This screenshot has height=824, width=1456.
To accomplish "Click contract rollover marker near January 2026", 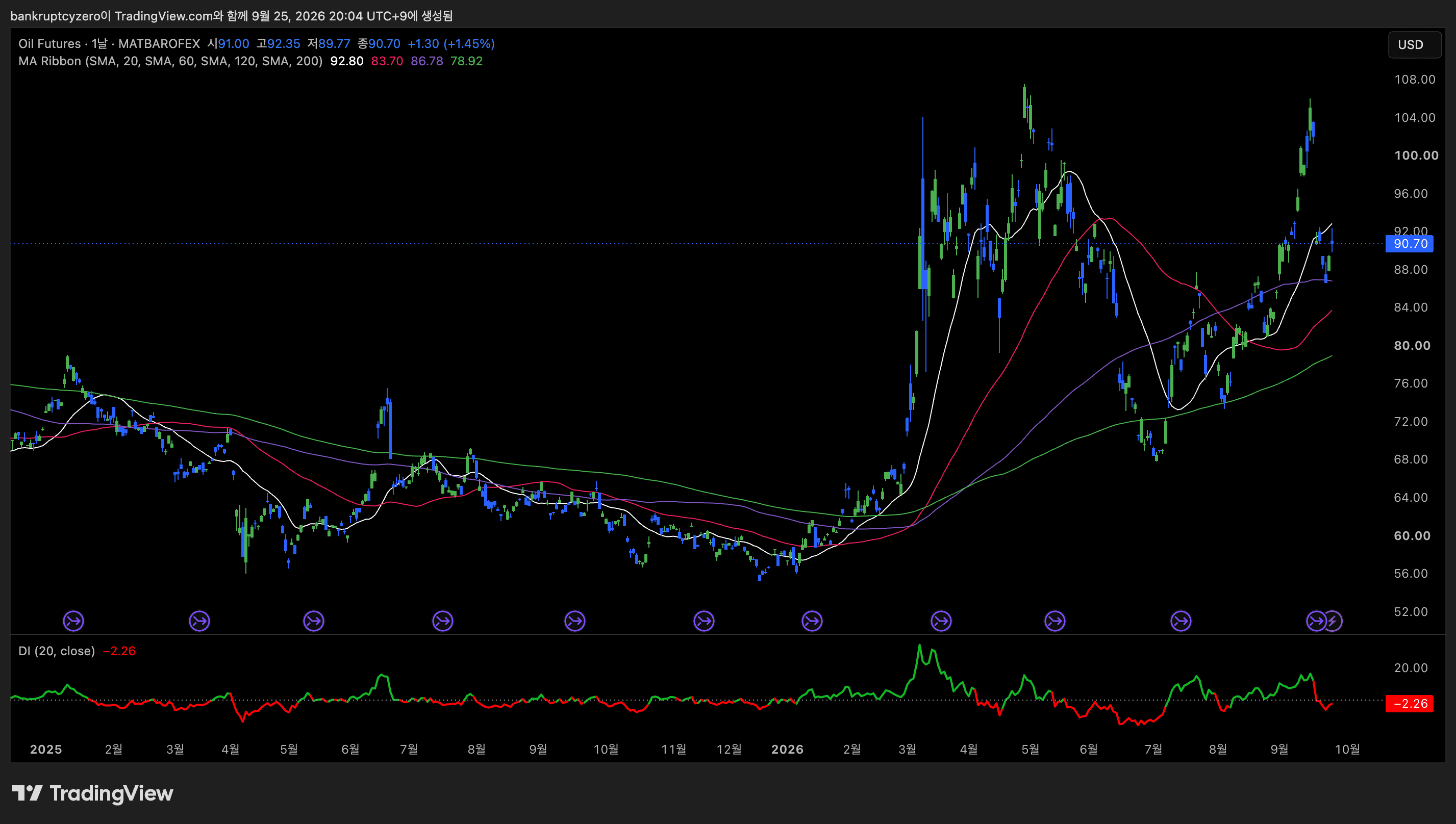I will pos(812,621).
